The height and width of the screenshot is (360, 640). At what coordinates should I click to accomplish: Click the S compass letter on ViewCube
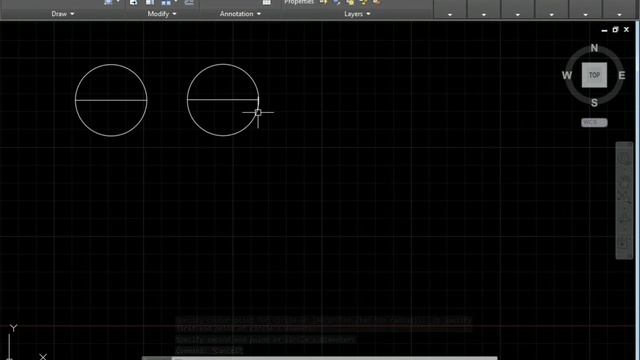594,103
